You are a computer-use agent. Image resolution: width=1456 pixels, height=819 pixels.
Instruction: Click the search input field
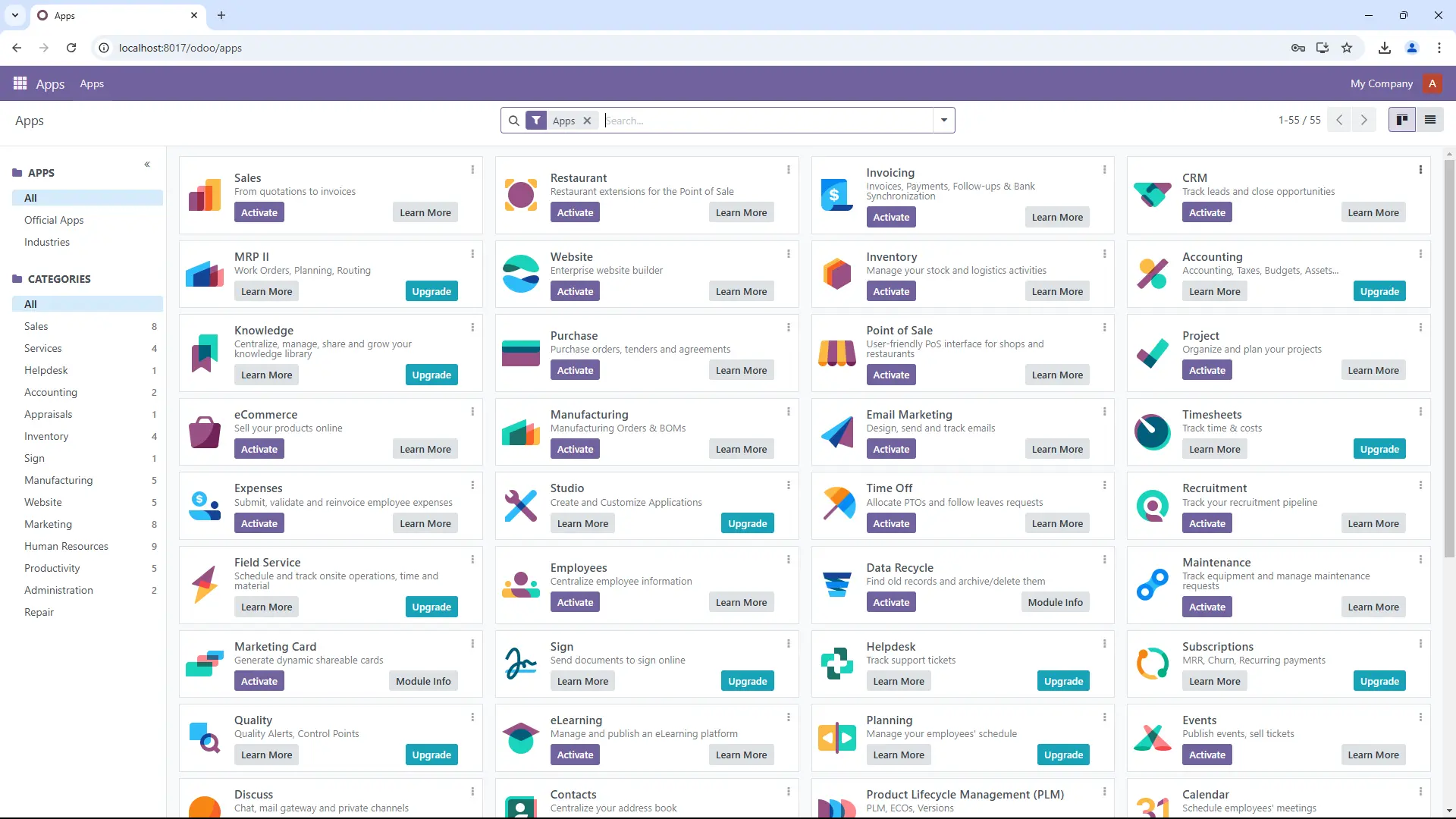765,120
